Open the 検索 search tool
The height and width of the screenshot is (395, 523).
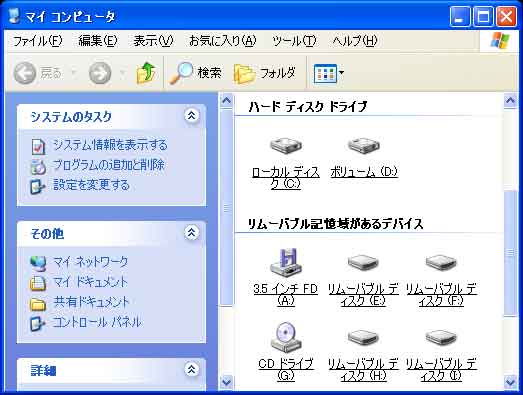click(195, 72)
